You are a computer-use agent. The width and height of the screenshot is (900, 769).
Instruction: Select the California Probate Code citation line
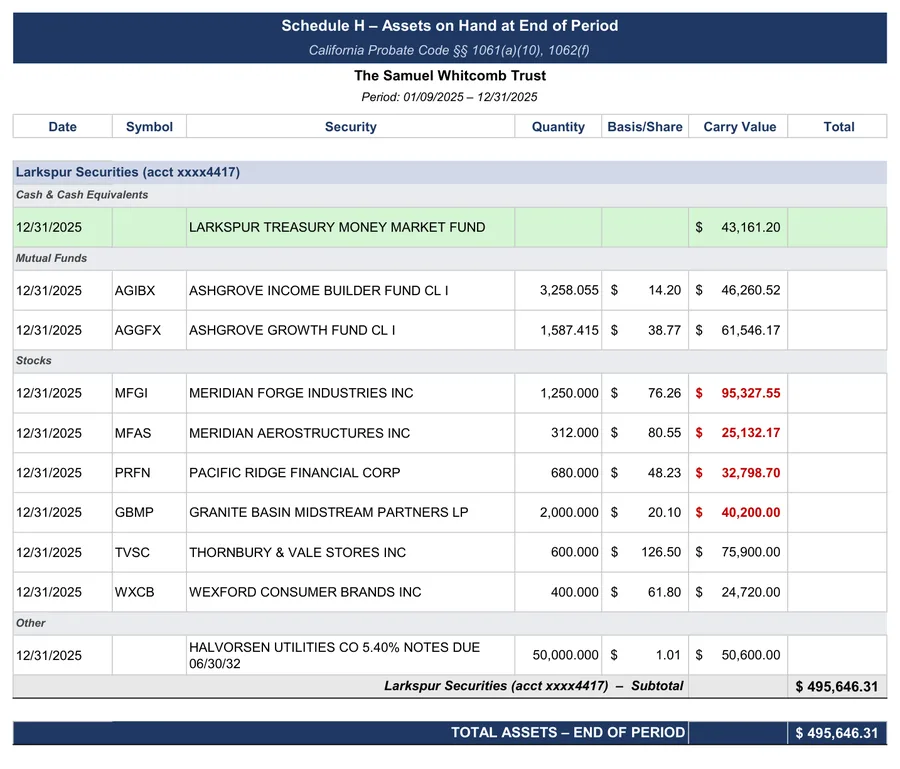pos(449,51)
